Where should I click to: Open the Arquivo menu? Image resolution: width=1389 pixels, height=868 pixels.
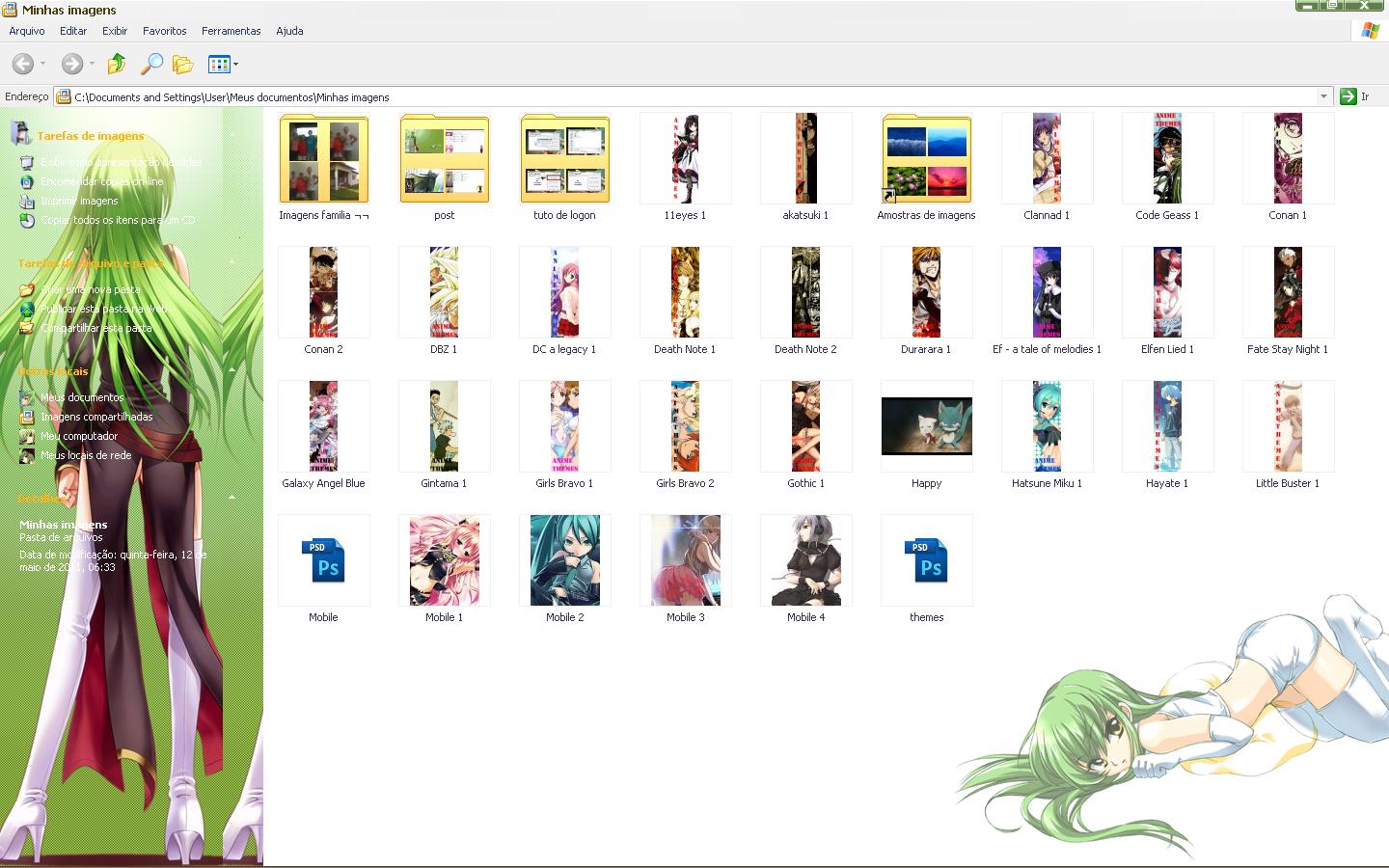pos(27,31)
